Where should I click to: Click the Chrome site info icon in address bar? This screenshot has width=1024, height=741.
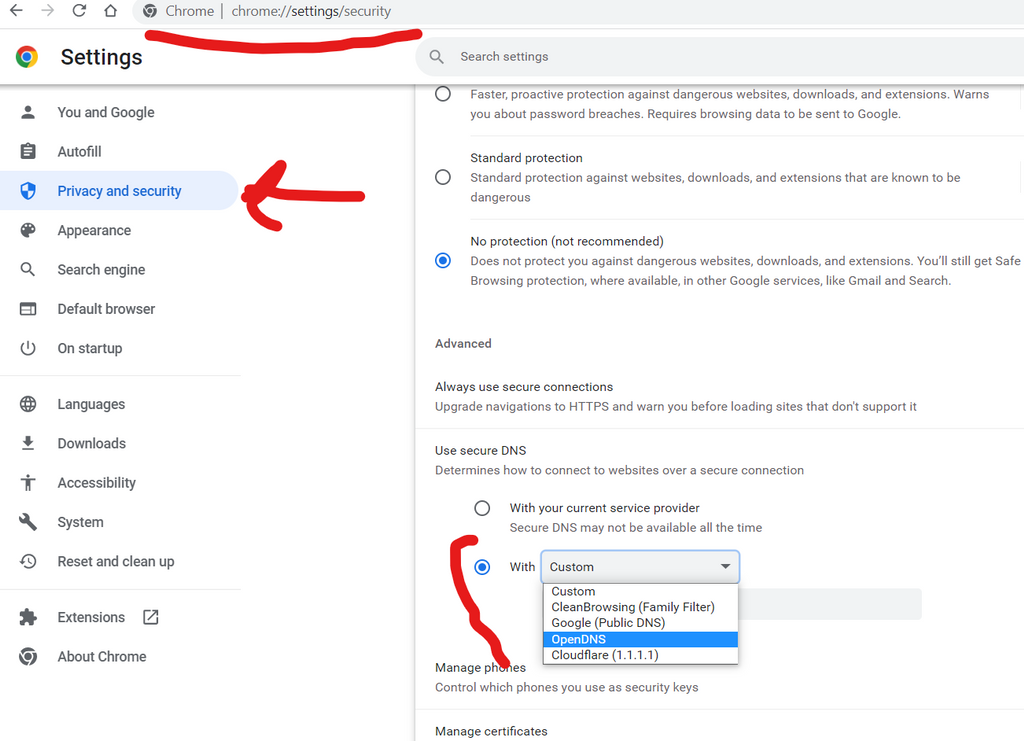coord(150,11)
